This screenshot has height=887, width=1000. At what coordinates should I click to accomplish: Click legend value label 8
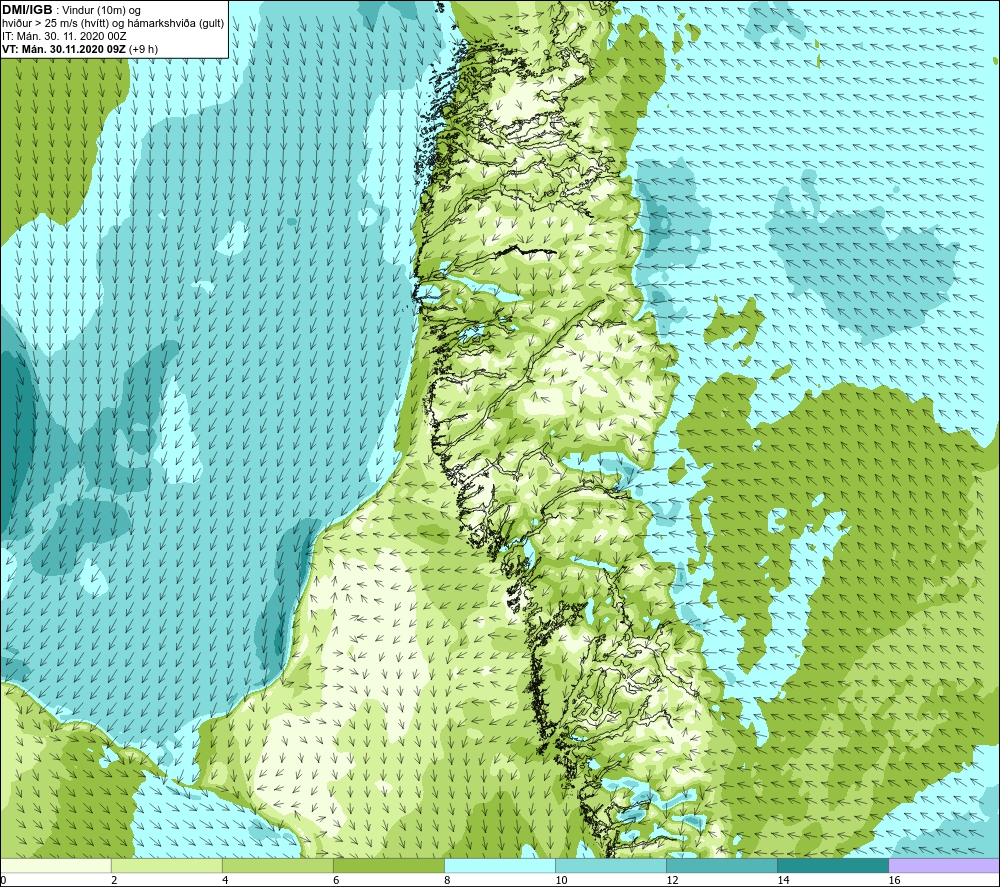[x=447, y=880]
